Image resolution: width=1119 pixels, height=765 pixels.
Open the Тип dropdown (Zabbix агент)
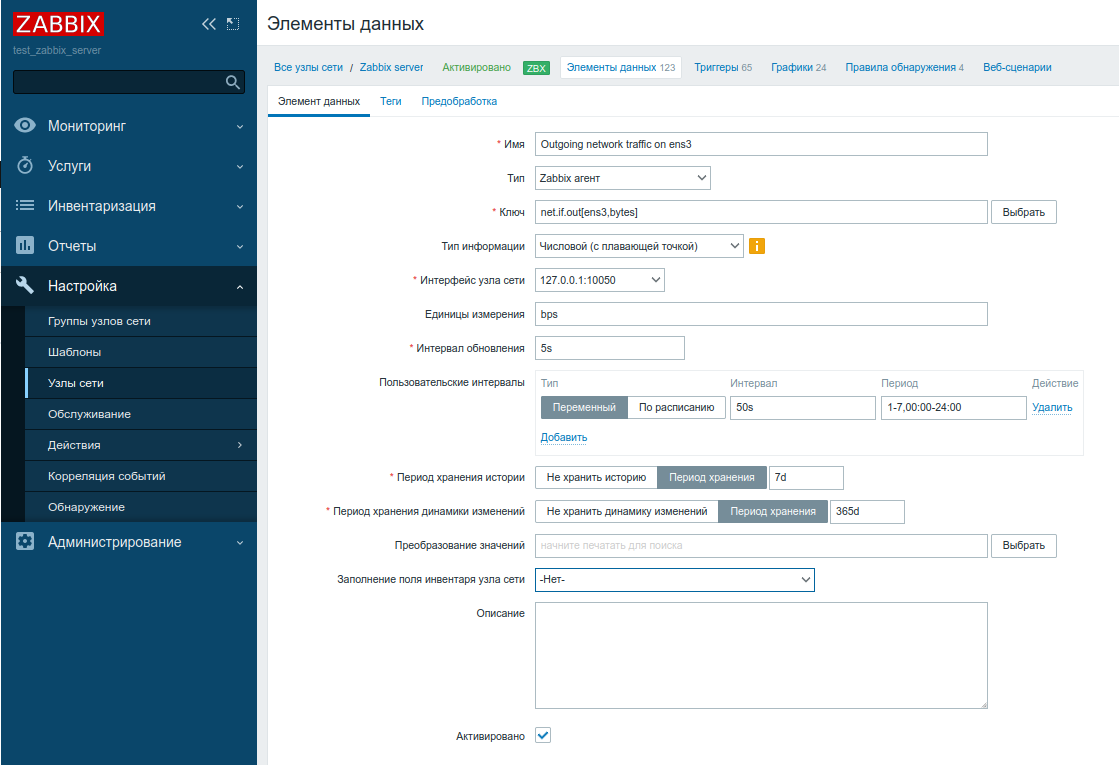pos(622,178)
